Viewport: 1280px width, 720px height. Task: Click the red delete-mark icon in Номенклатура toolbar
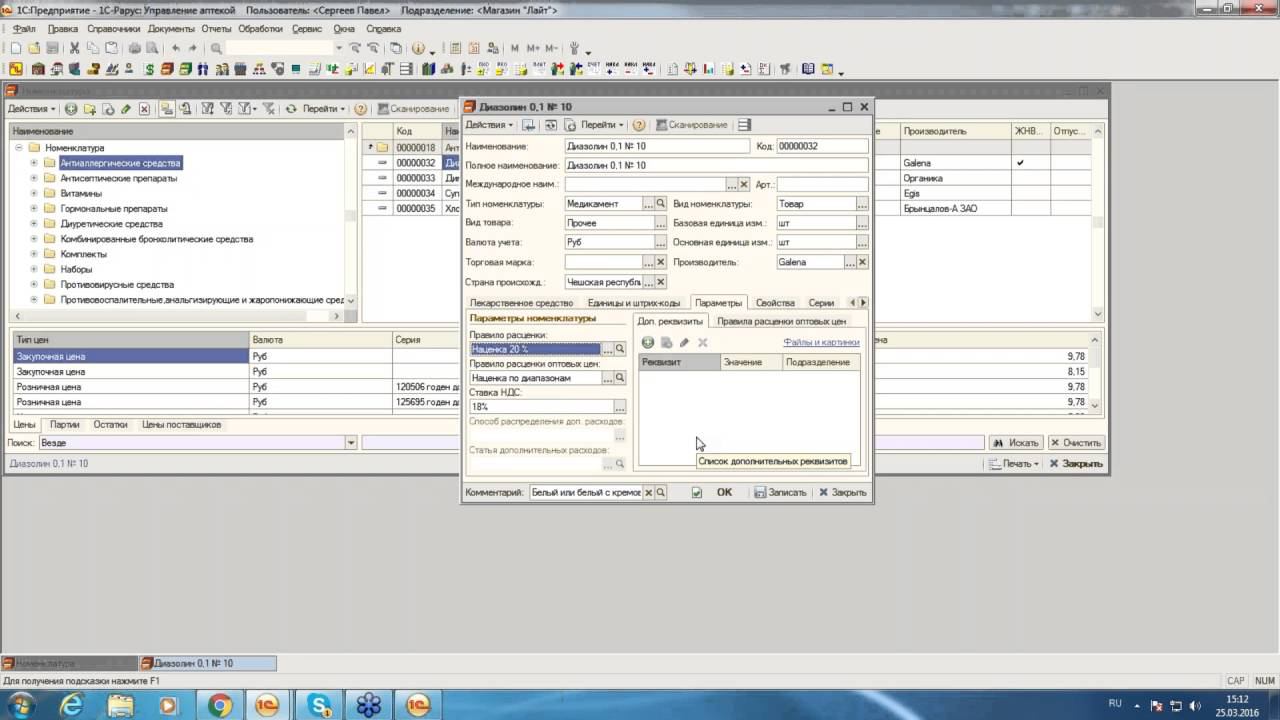click(x=144, y=109)
